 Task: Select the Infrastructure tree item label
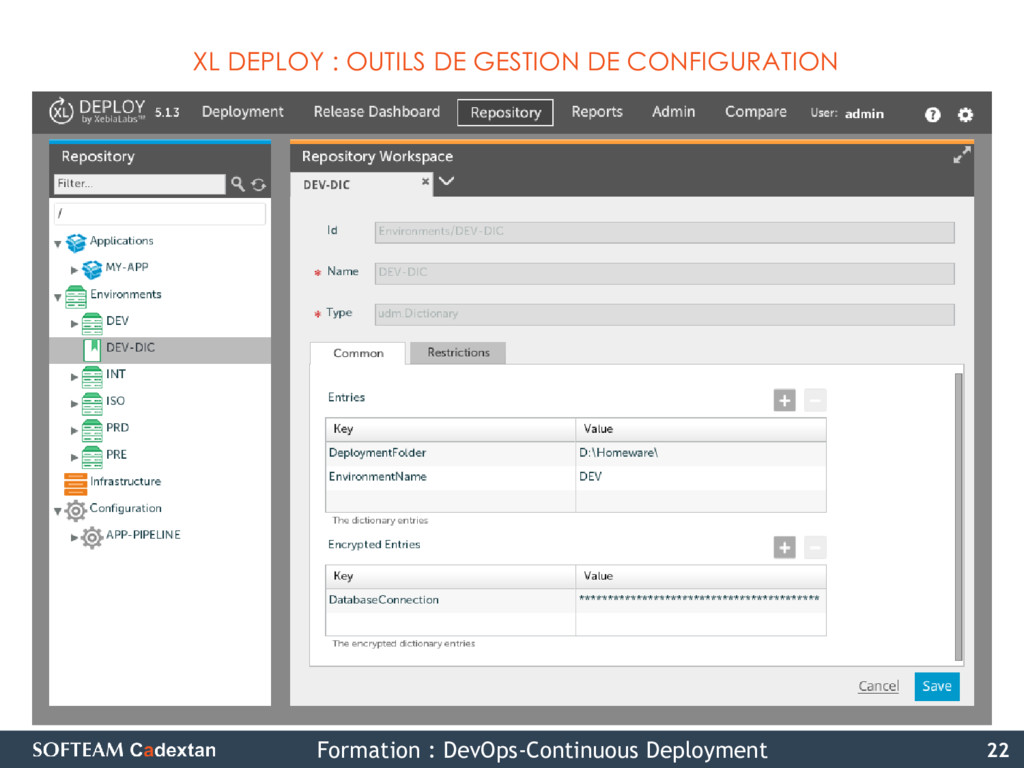click(x=125, y=482)
